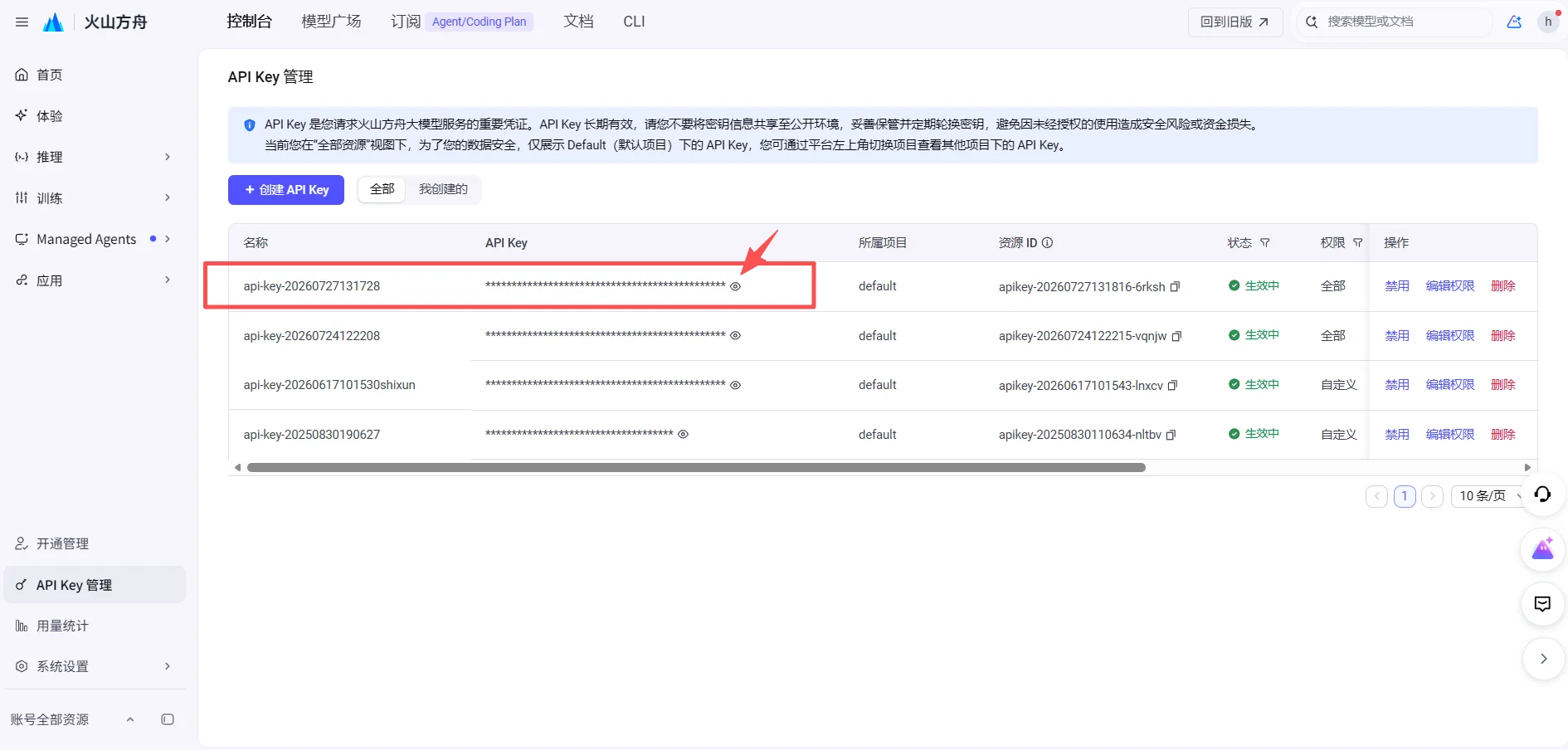Open the AI assistant floating icon
This screenshot has height=750, width=1568.
[x=1542, y=548]
